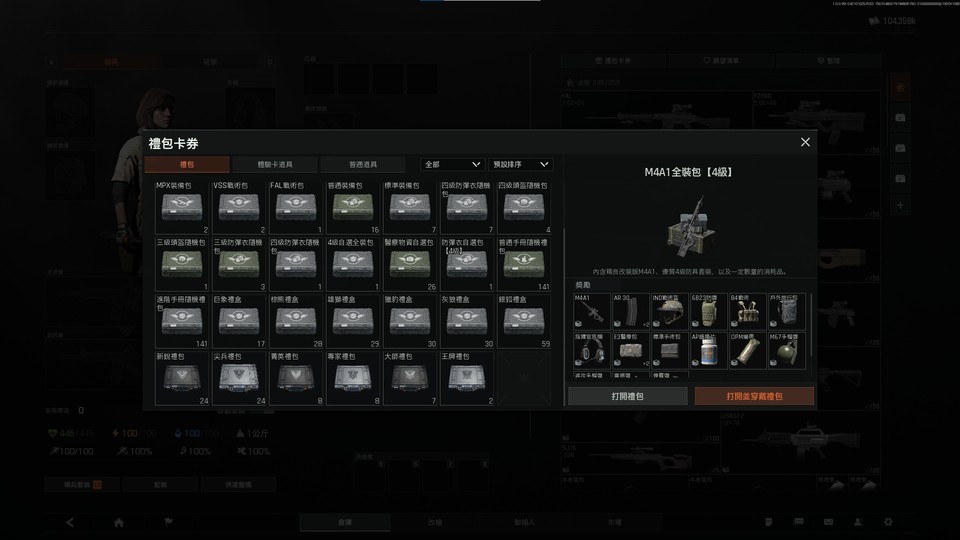Select the MPX裝備包 crate
The height and width of the screenshot is (540, 960).
pyautogui.click(x=182, y=208)
